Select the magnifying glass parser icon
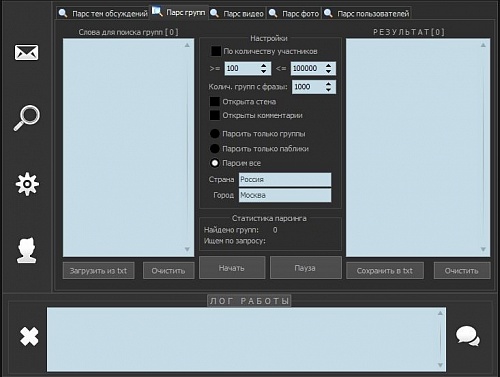Viewport: 500px width, 377px height. [x=27, y=118]
